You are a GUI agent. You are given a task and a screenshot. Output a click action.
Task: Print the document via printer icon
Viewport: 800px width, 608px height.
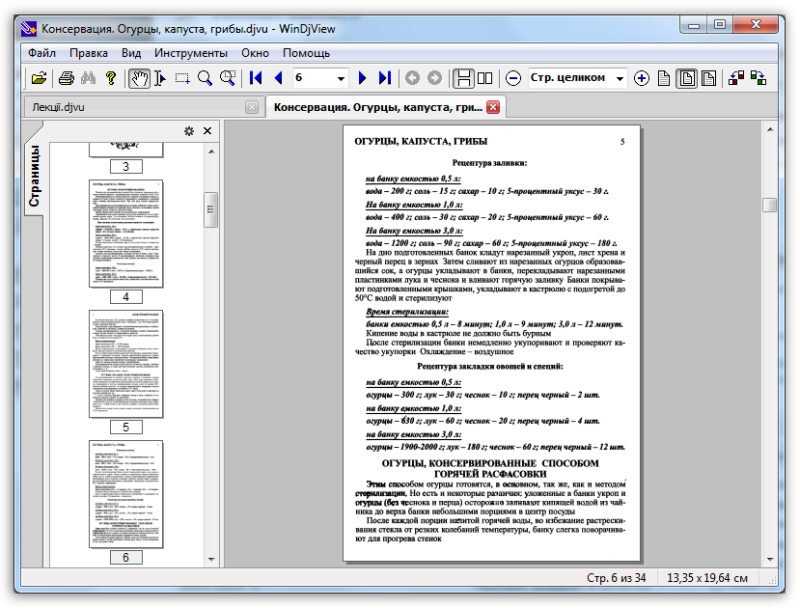coord(66,78)
